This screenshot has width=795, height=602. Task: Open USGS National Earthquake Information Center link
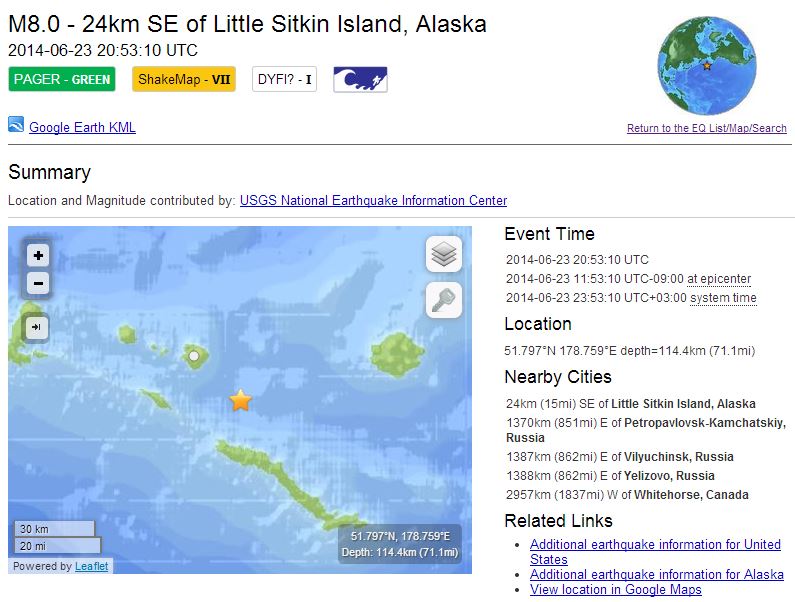pos(373,200)
